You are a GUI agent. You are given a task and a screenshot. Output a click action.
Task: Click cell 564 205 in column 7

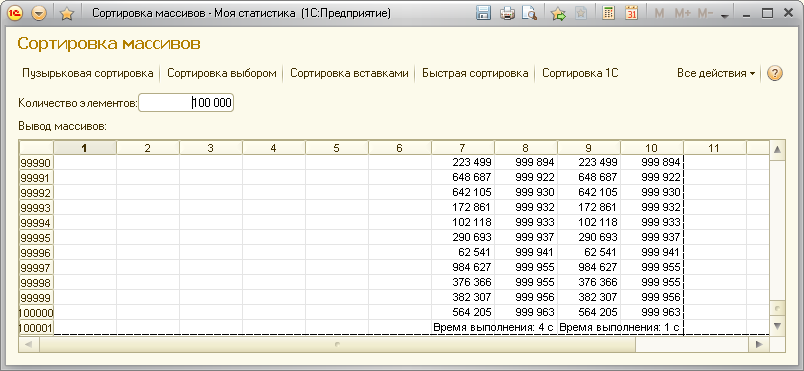(463, 313)
